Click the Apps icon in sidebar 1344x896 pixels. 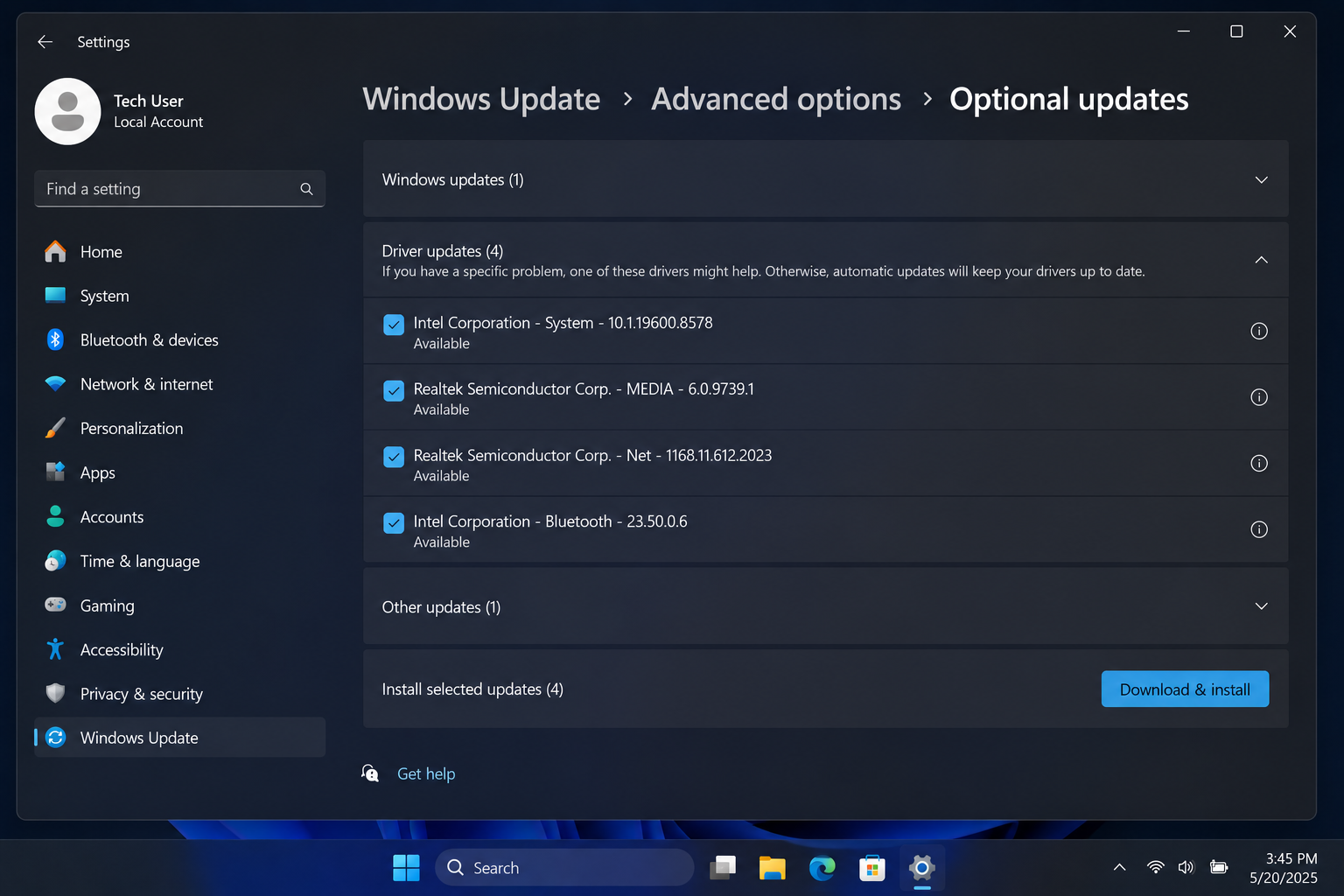click(55, 472)
